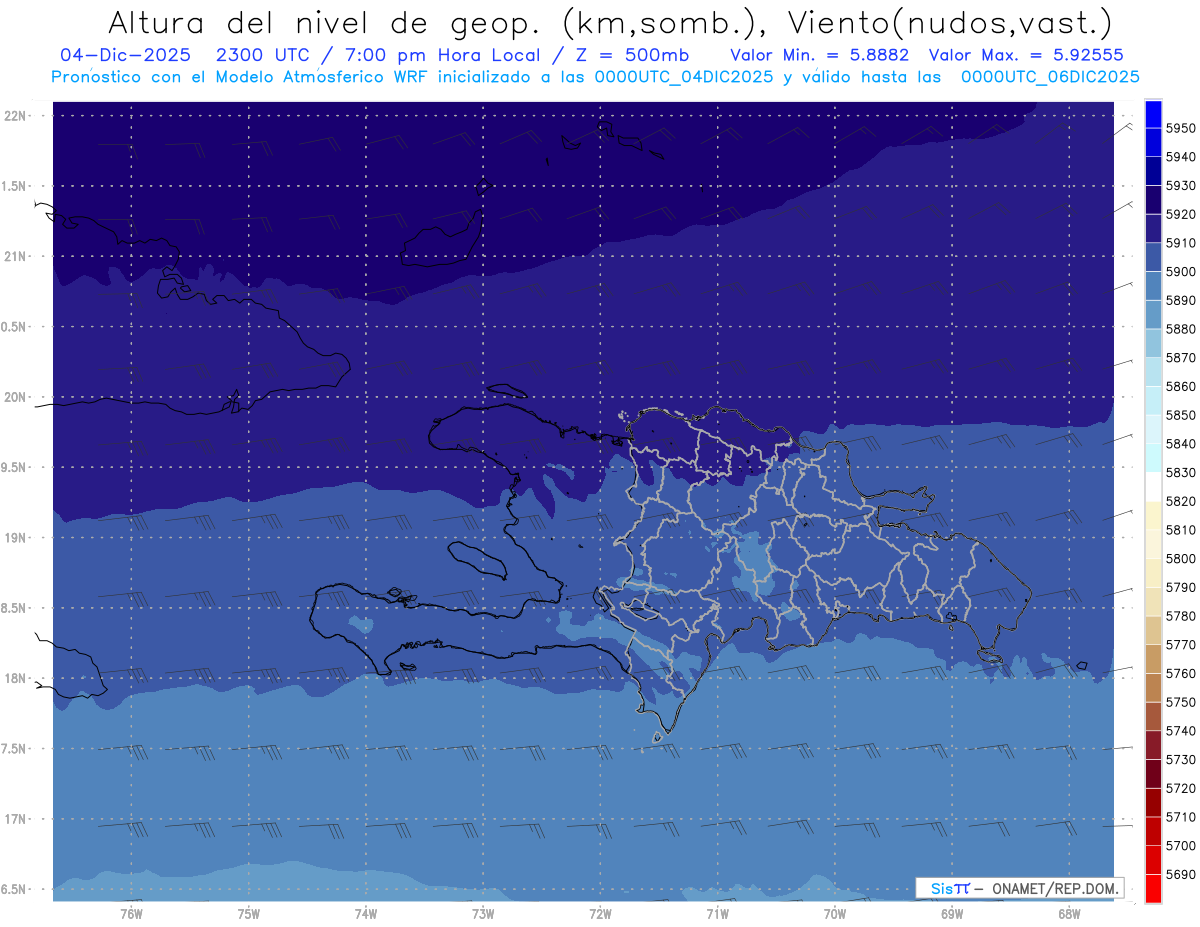
Task: Click the latitude label '1.5N'
Action: (x=14, y=186)
